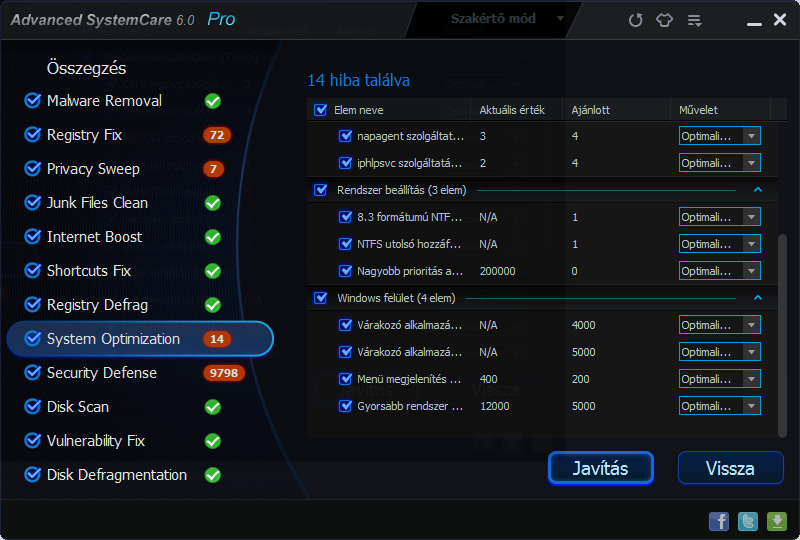Select Disk Scan in the sidebar

(x=78, y=407)
